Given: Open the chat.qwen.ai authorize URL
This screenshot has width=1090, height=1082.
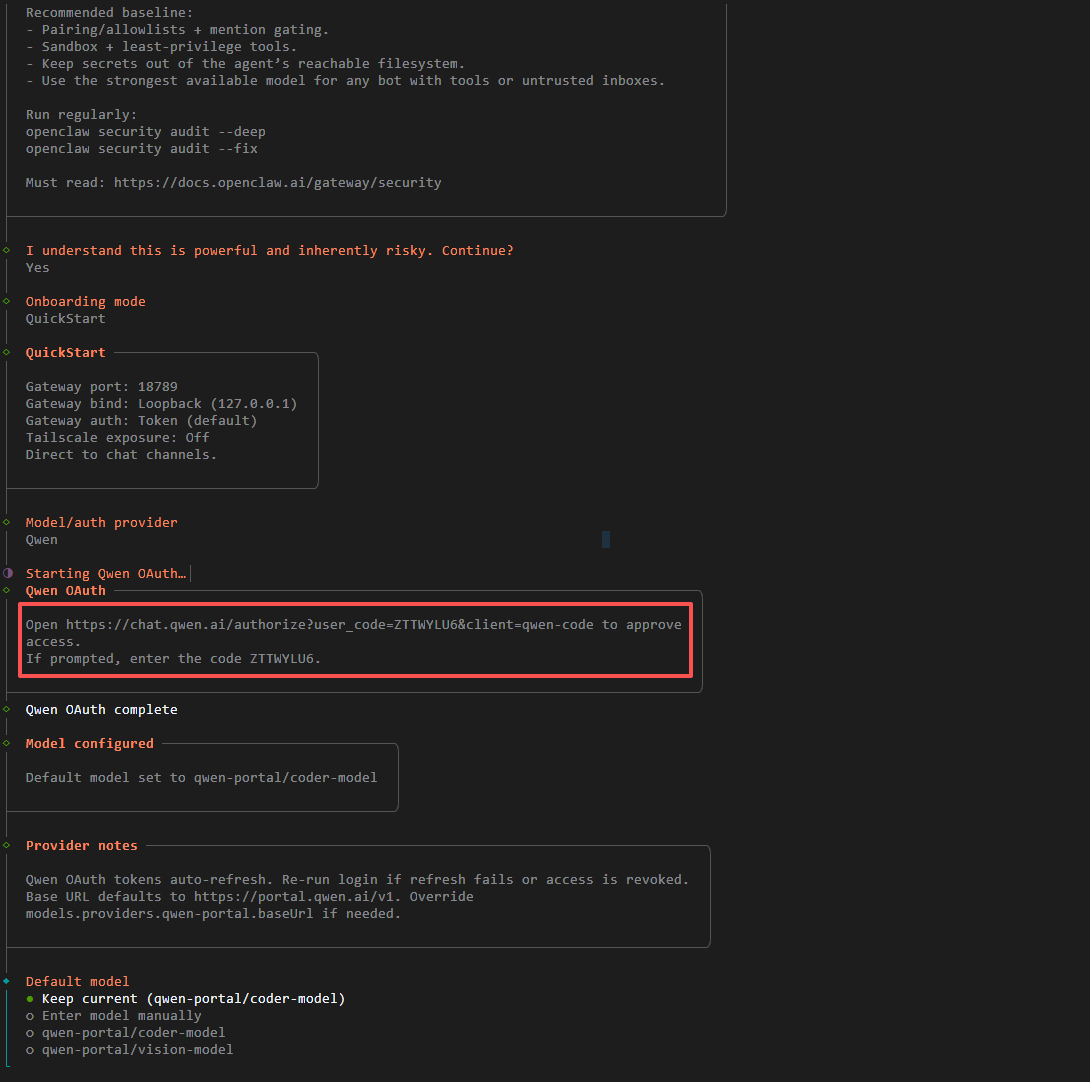Looking at the screenshot, I should (330, 624).
